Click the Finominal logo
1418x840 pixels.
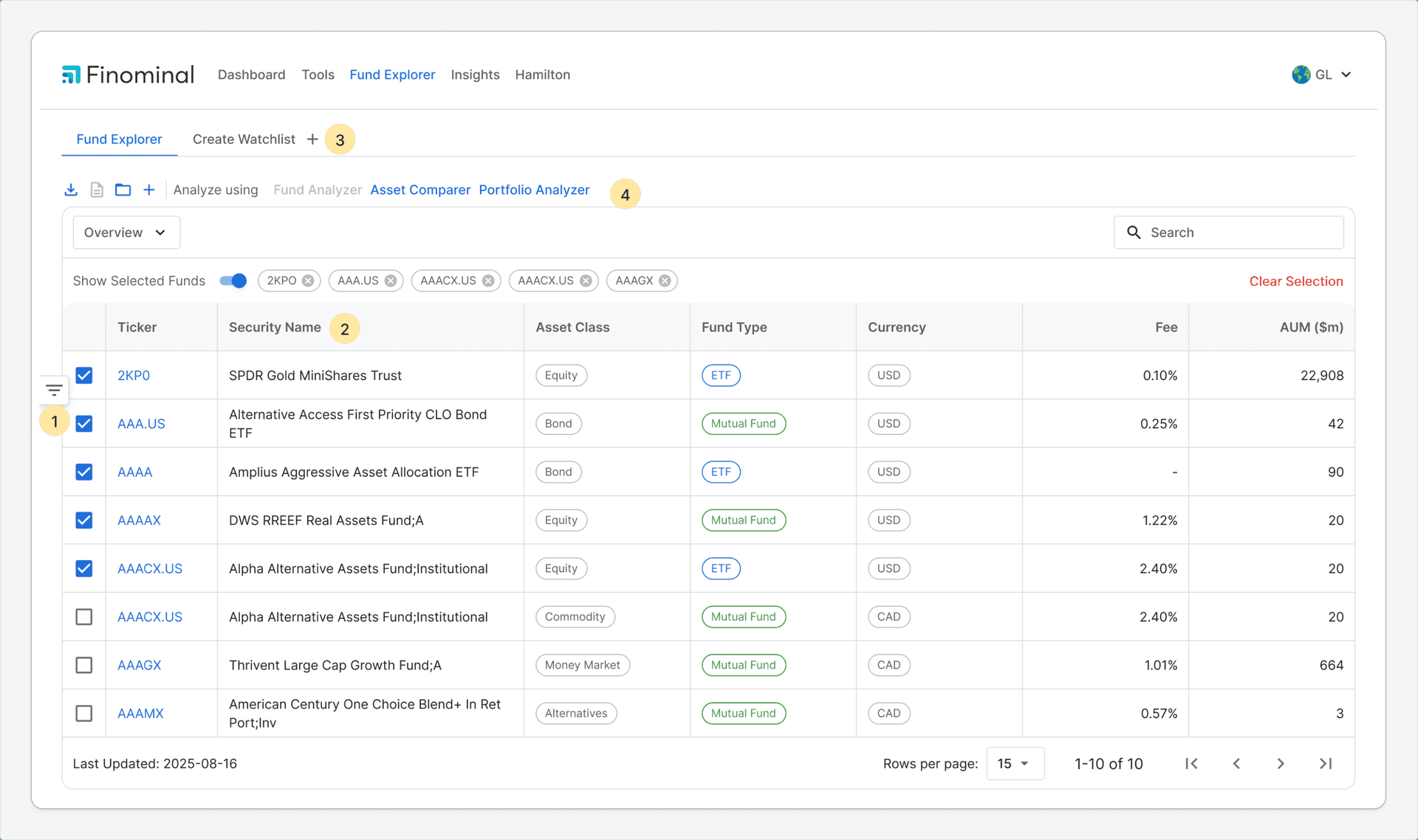click(128, 75)
